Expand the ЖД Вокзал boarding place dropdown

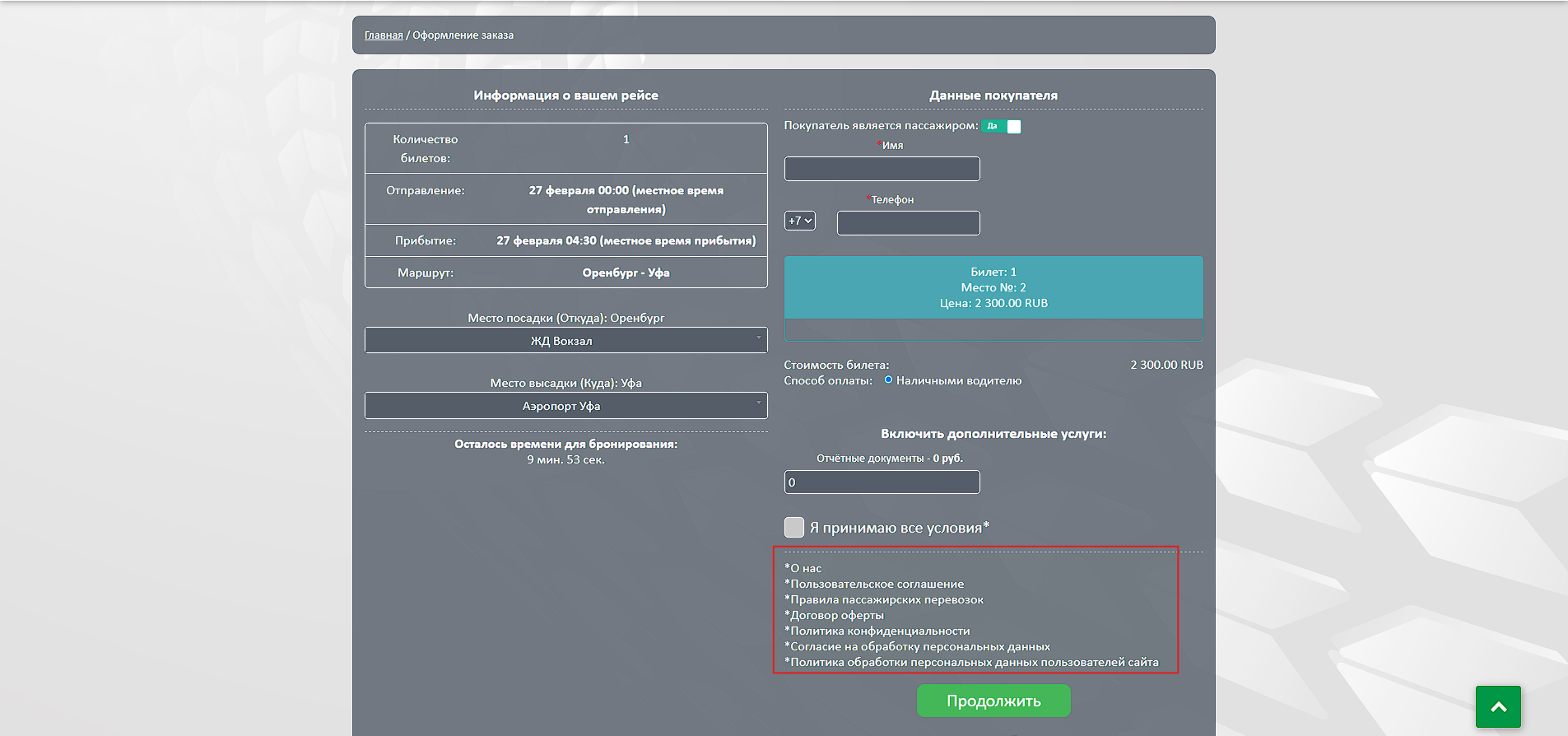(565, 340)
